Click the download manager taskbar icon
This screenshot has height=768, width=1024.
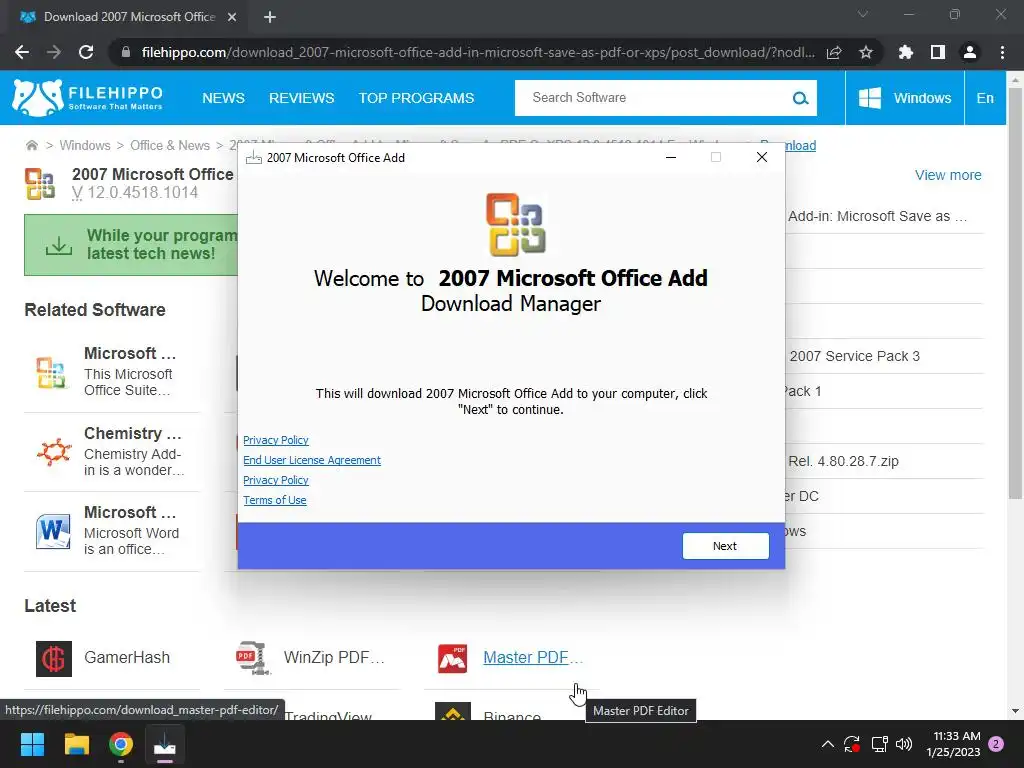[165, 744]
